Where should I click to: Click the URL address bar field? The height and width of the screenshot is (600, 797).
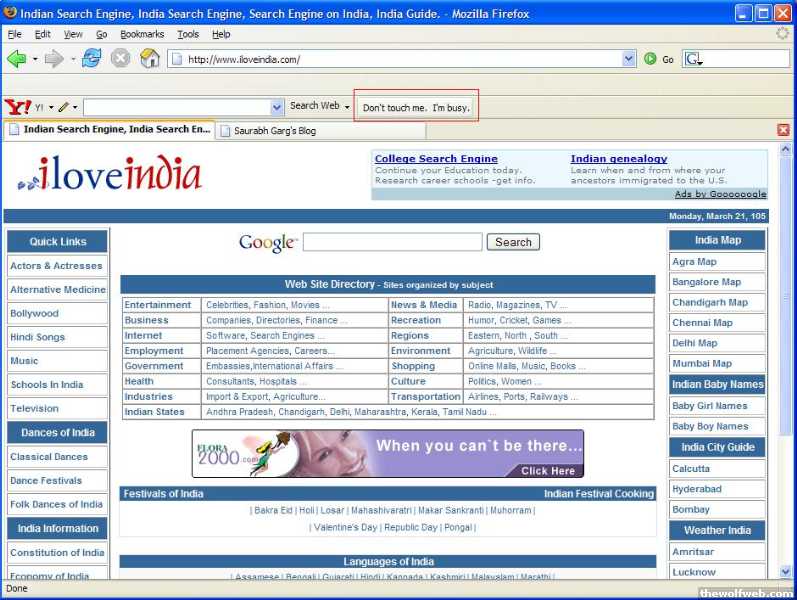pyautogui.click(x=402, y=59)
